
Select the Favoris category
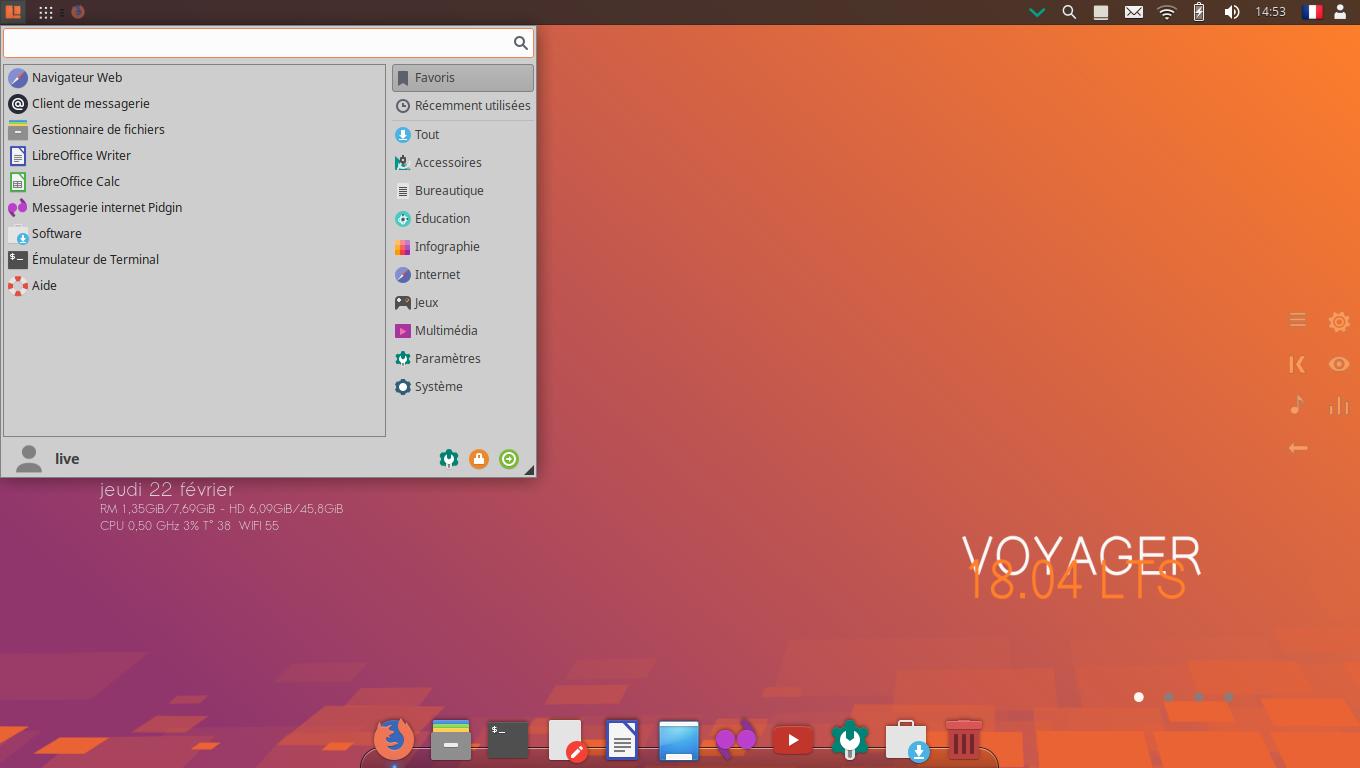pos(463,77)
